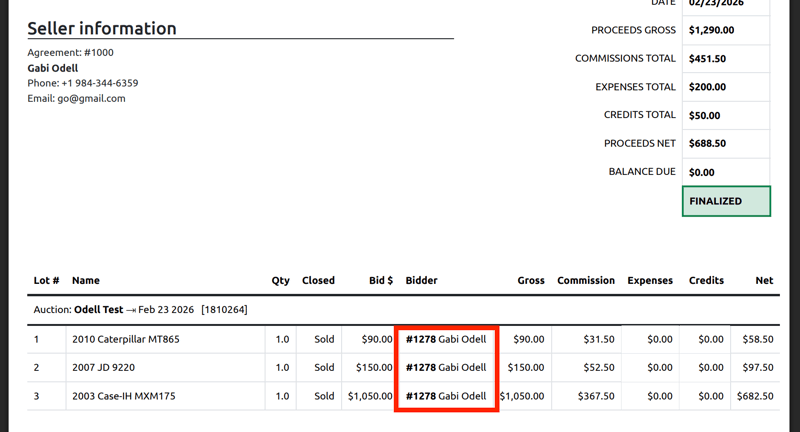This screenshot has height=432, width=800.
Task: Click the PROCEEDS NET label
Action: [640, 143]
